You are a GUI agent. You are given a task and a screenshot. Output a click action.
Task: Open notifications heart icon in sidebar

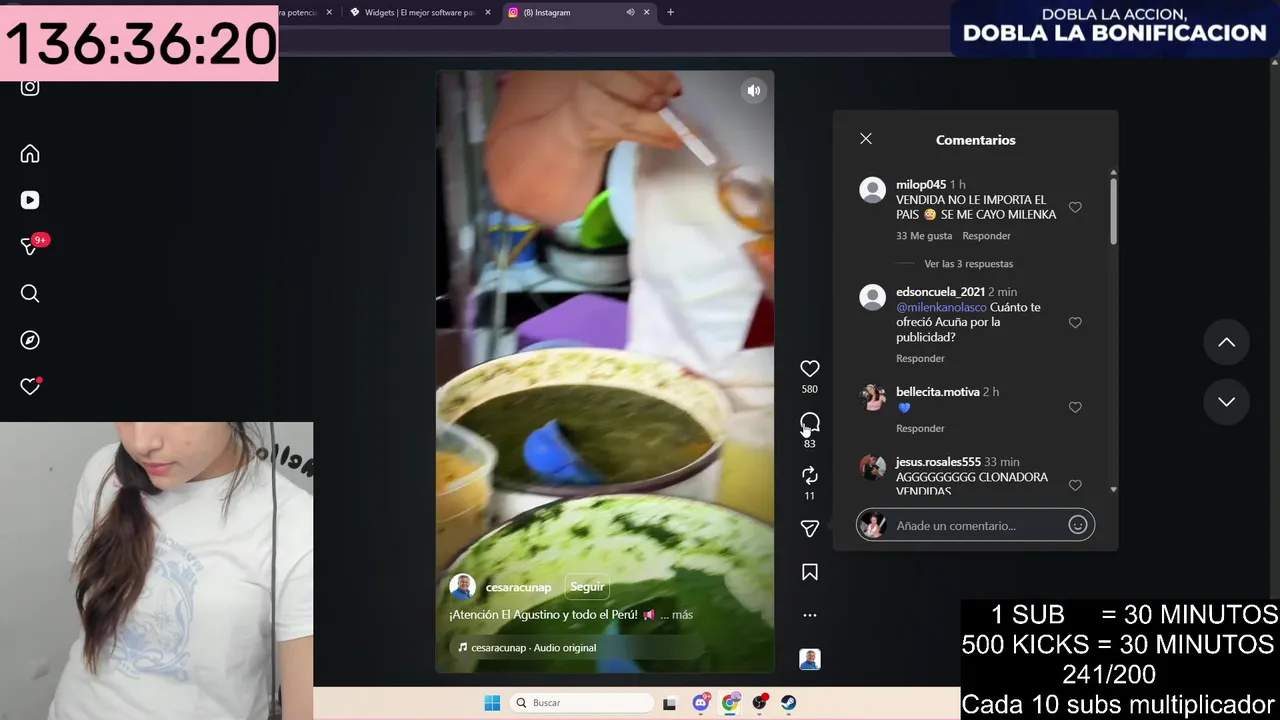(x=30, y=386)
